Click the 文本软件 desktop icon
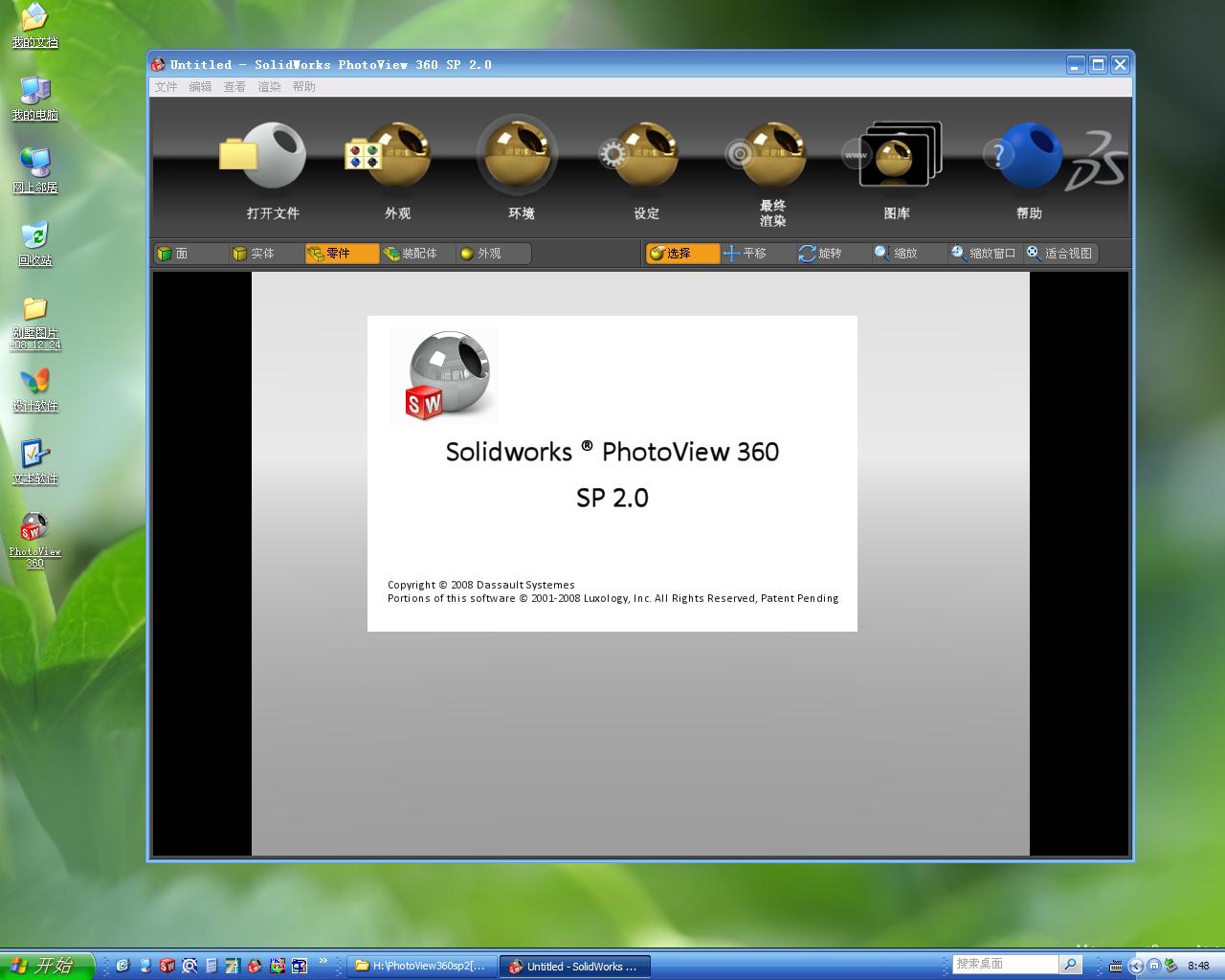1225x980 pixels. [x=35, y=462]
